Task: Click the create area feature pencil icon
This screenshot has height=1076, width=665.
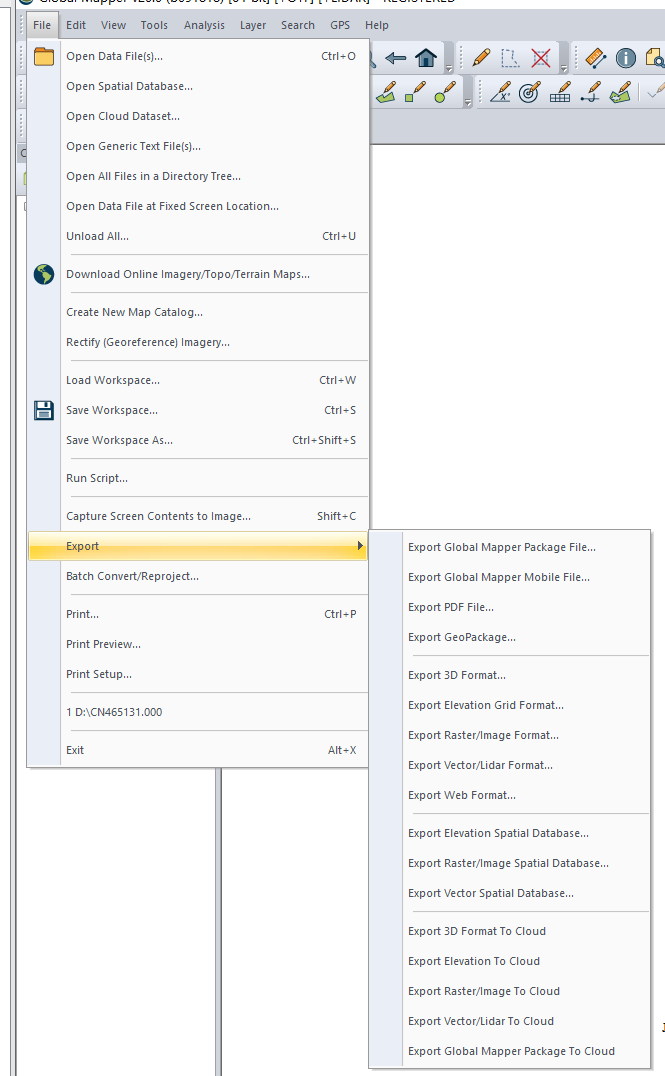Action: [386, 92]
